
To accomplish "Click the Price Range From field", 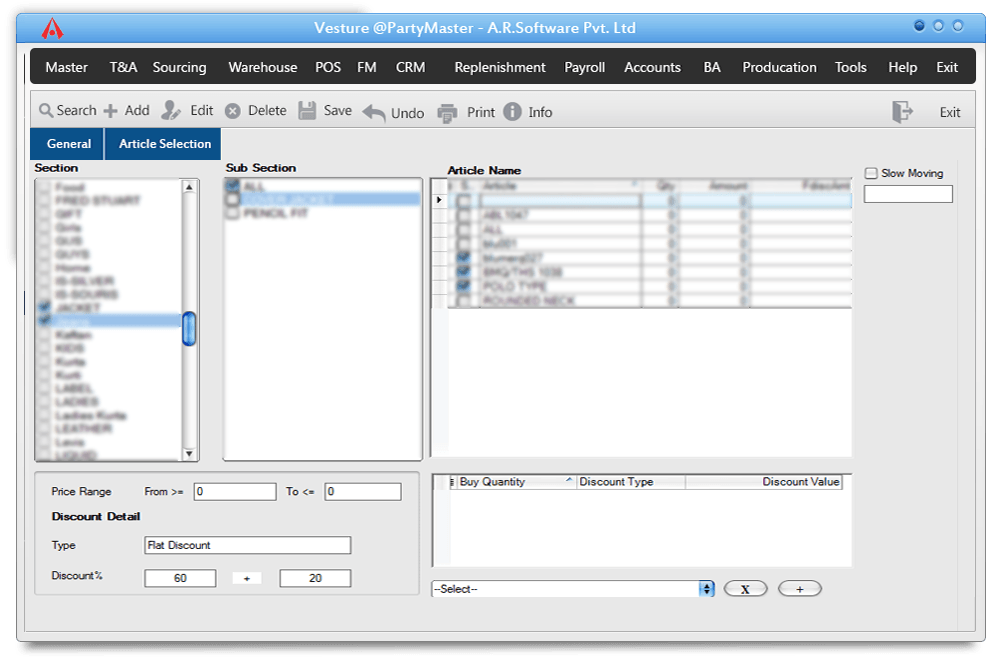I will pyautogui.click(x=235, y=491).
